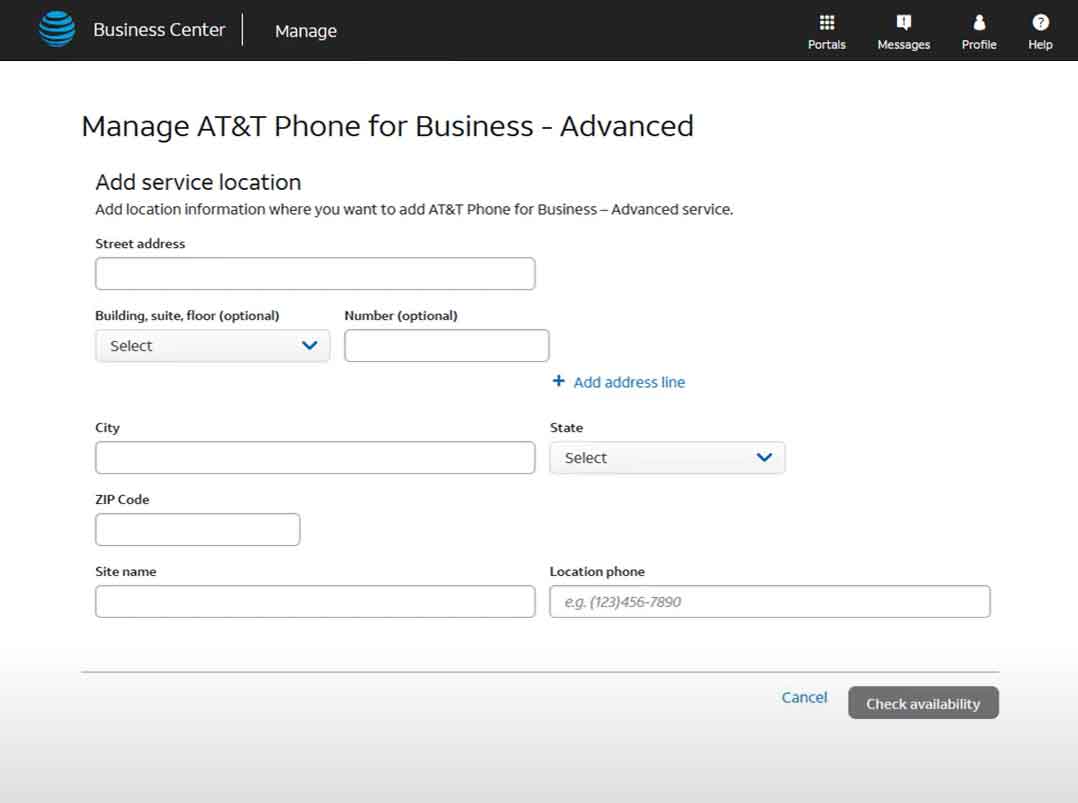Viewport: 1078px width, 803px height.
Task: Click the 'Add location information' description text
Action: click(414, 209)
